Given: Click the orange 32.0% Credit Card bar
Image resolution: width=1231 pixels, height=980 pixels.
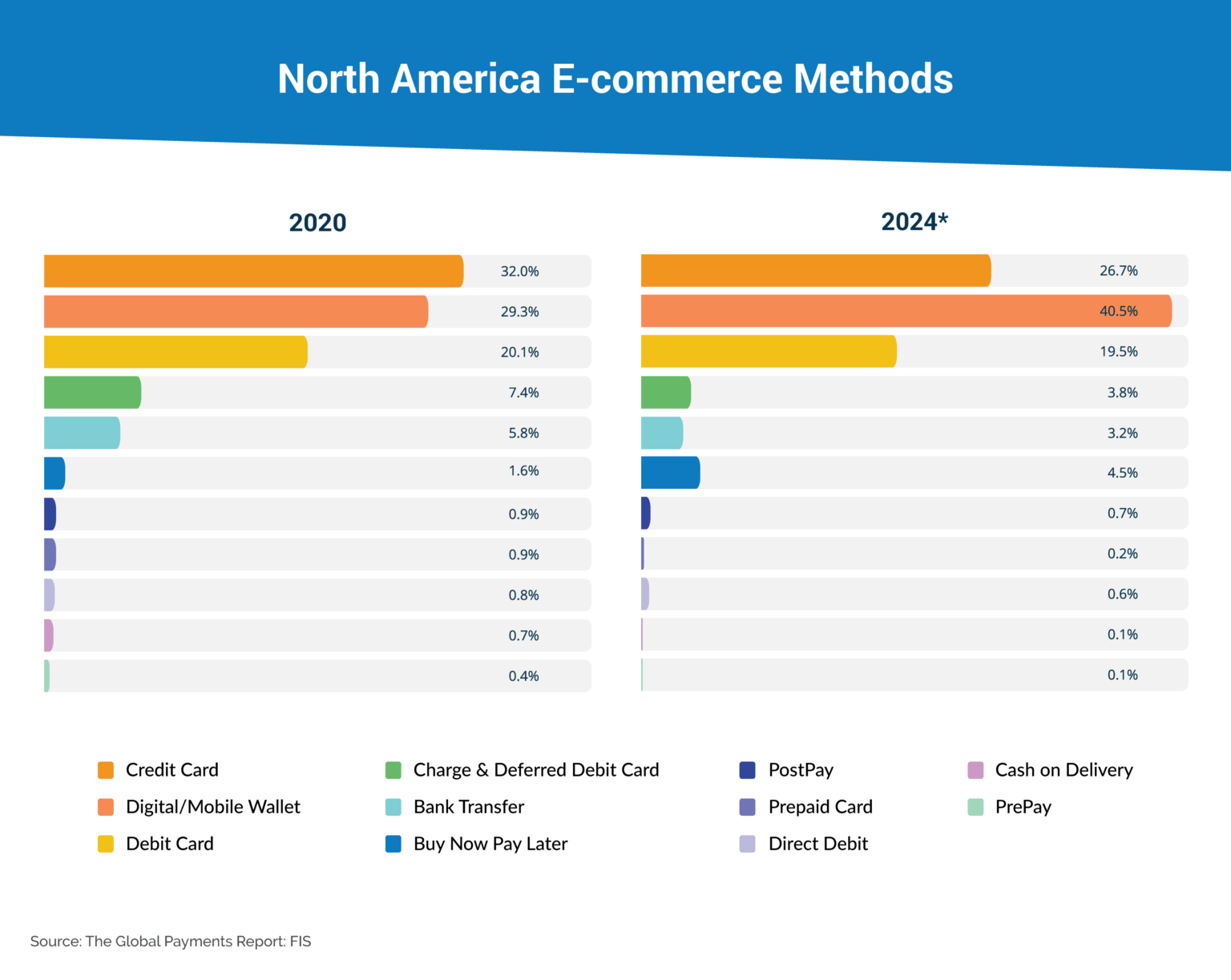Looking at the screenshot, I should pyautogui.click(x=252, y=271).
